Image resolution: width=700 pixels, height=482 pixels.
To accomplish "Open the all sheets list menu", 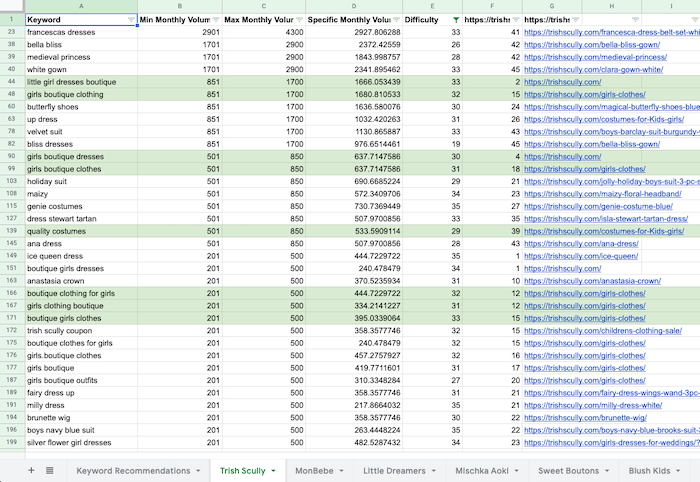I will [50, 470].
